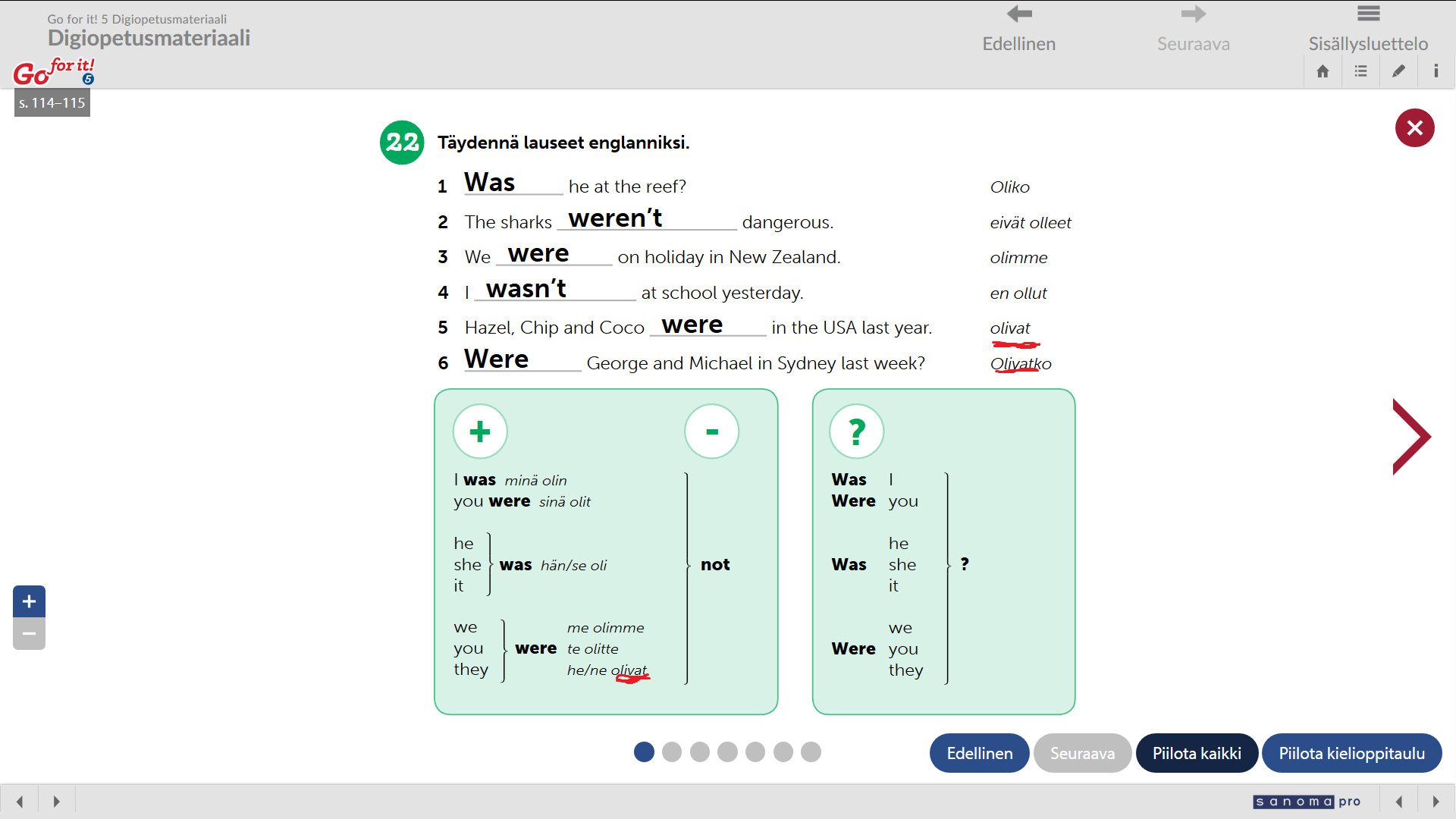Click bottom-right left arrow navigation
This screenshot has height=819, width=1456.
1399,802
